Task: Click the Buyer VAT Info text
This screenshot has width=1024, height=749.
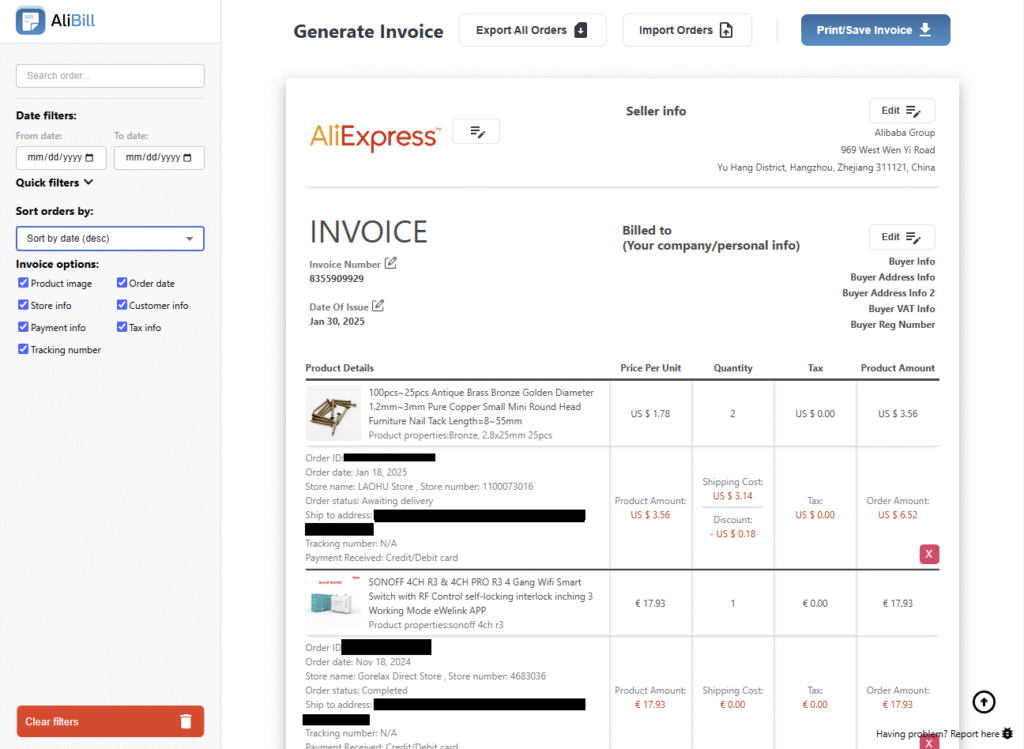Action: tap(901, 309)
